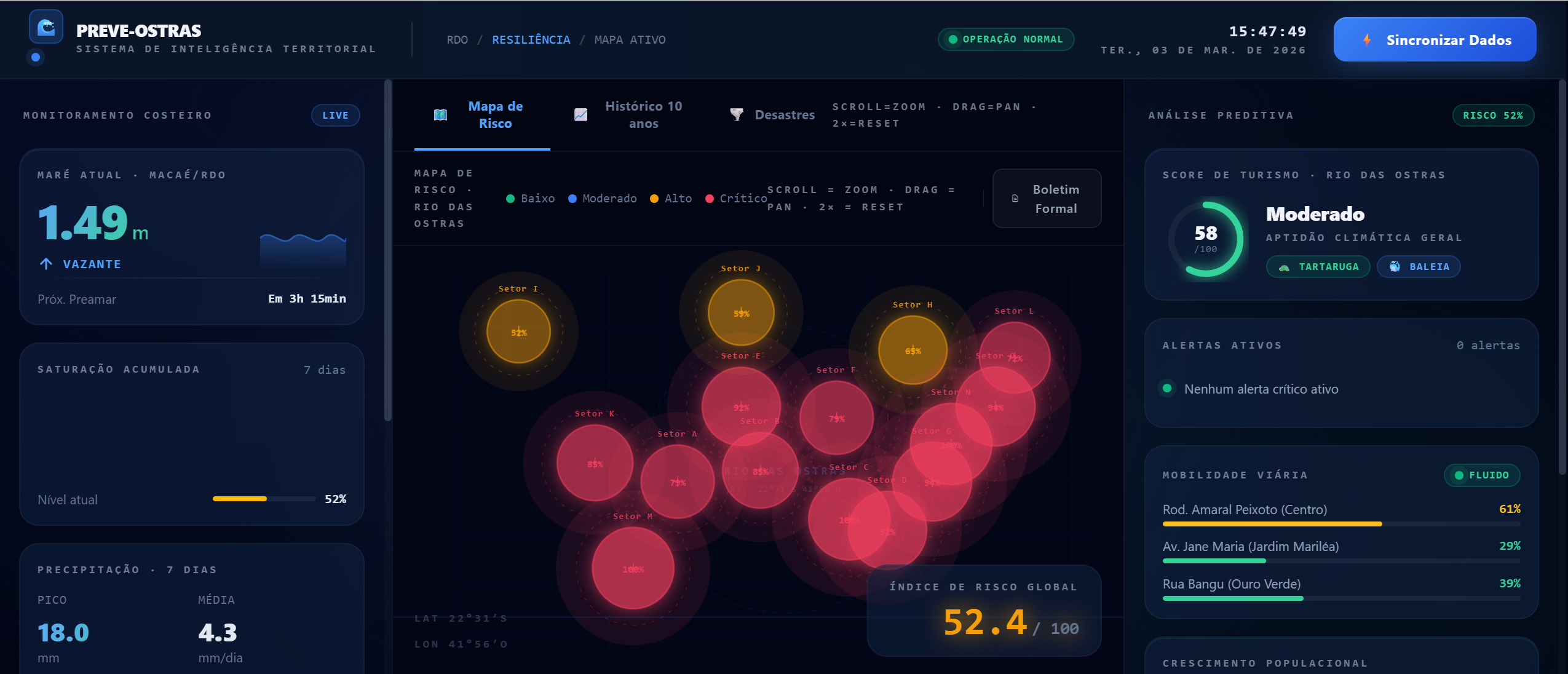Click the map icon on Mapa de Risco tab
The image size is (1568, 674).
coord(440,115)
